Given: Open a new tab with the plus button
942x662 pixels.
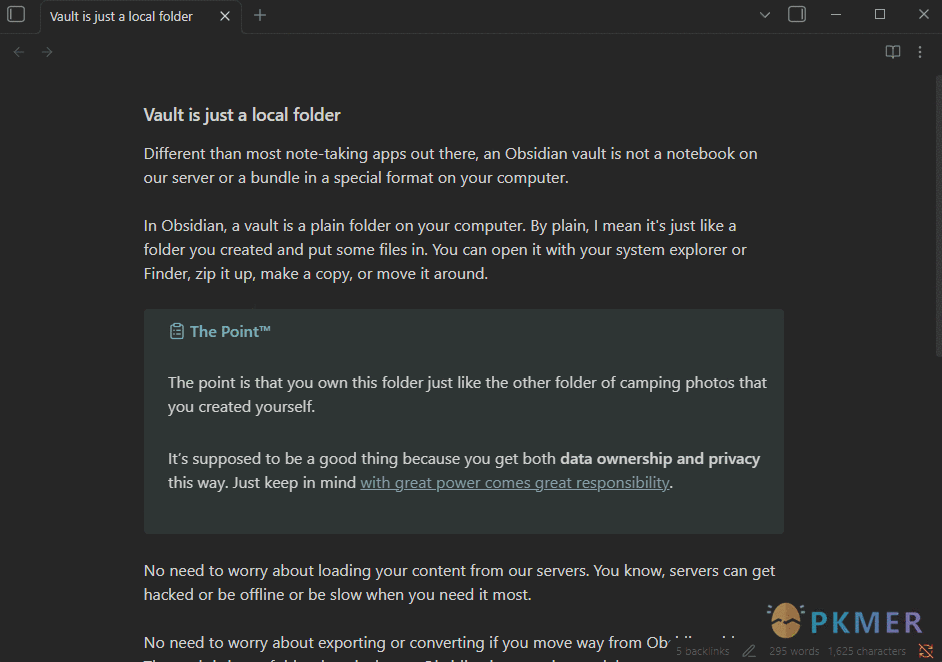Looking at the screenshot, I should tap(258, 15).
